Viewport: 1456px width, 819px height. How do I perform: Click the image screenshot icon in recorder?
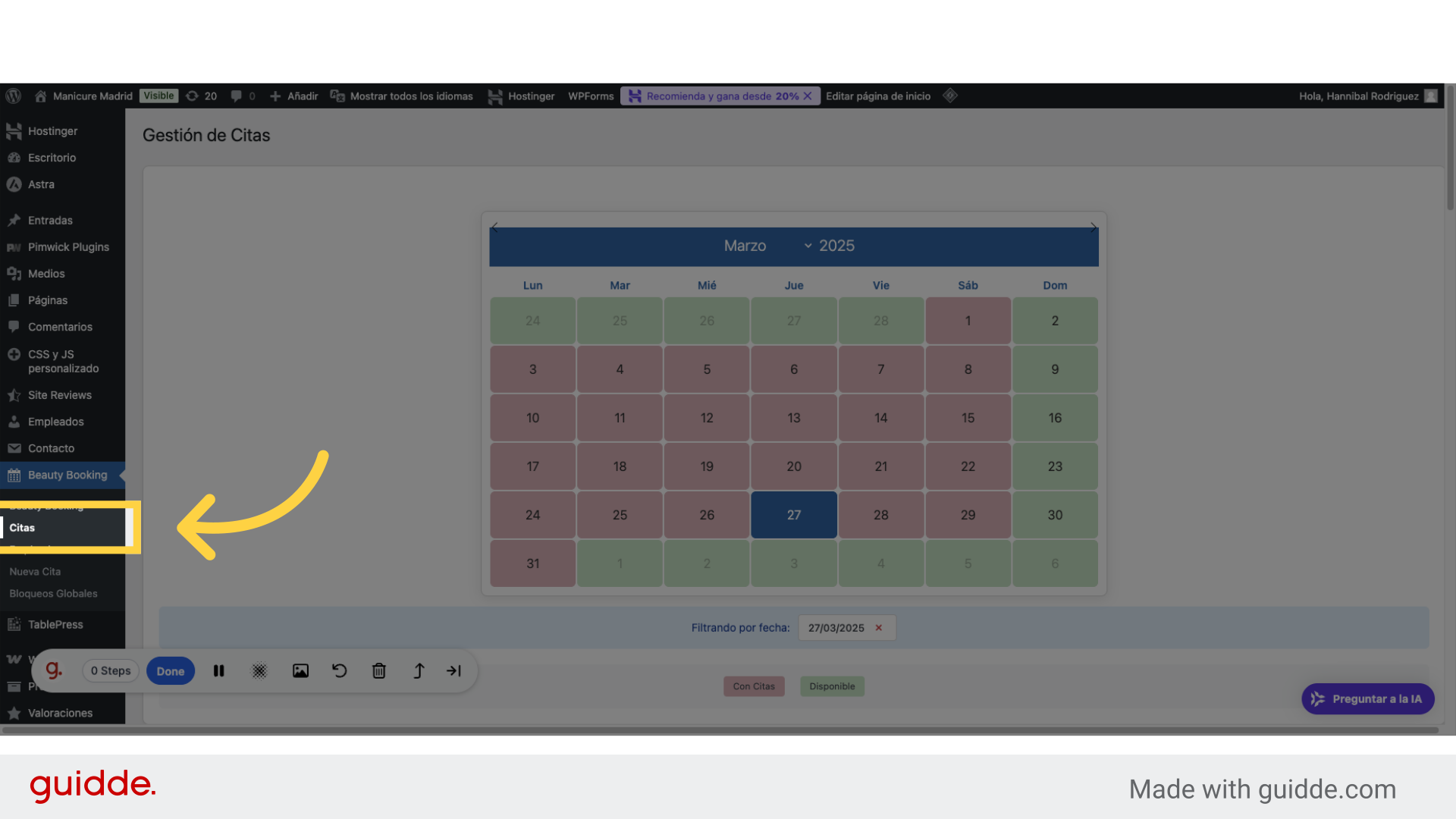click(x=300, y=671)
